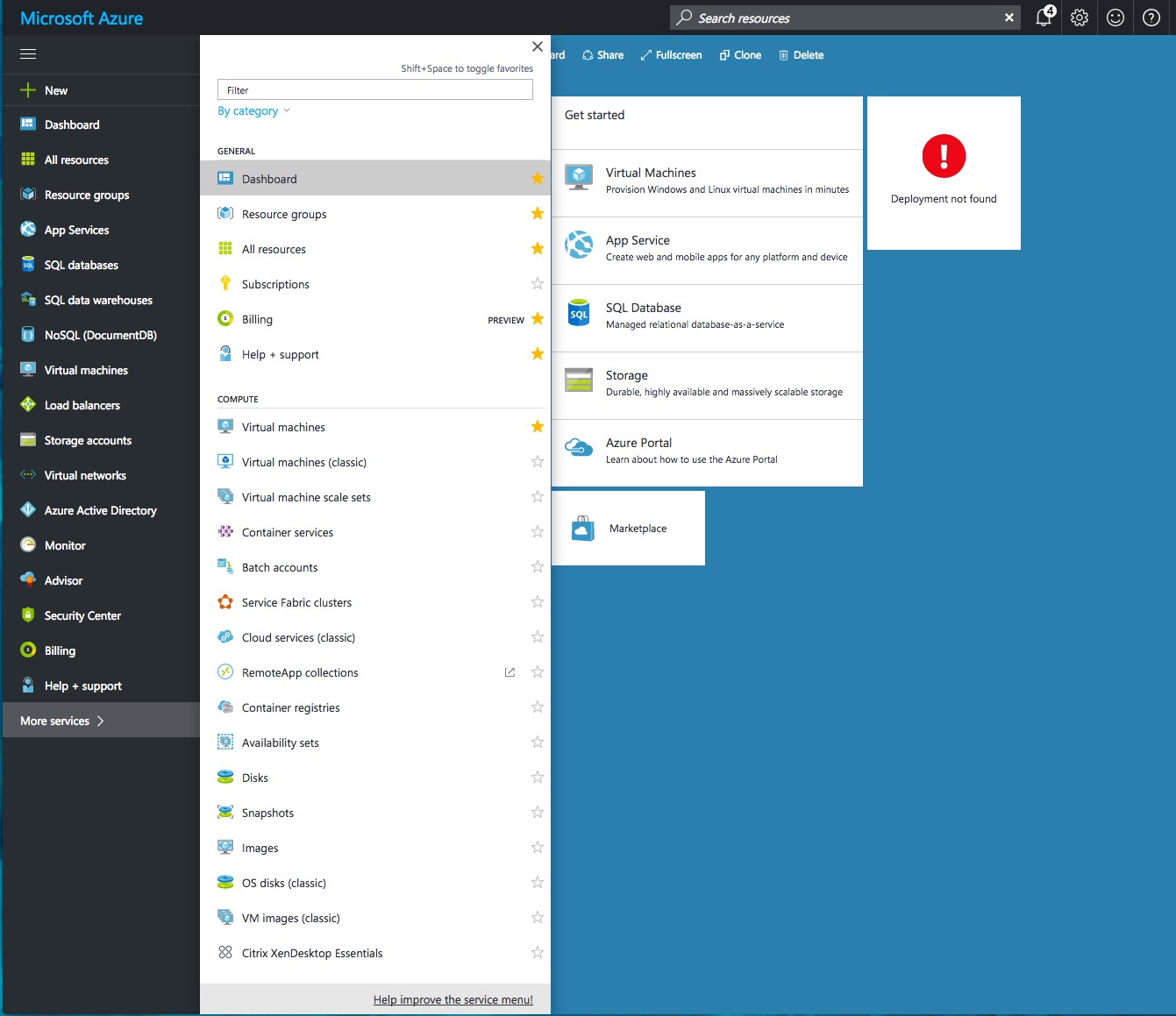The image size is (1176, 1016).
Task: Click the Marketplace shopping bag tile
Action: tap(628, 529)
